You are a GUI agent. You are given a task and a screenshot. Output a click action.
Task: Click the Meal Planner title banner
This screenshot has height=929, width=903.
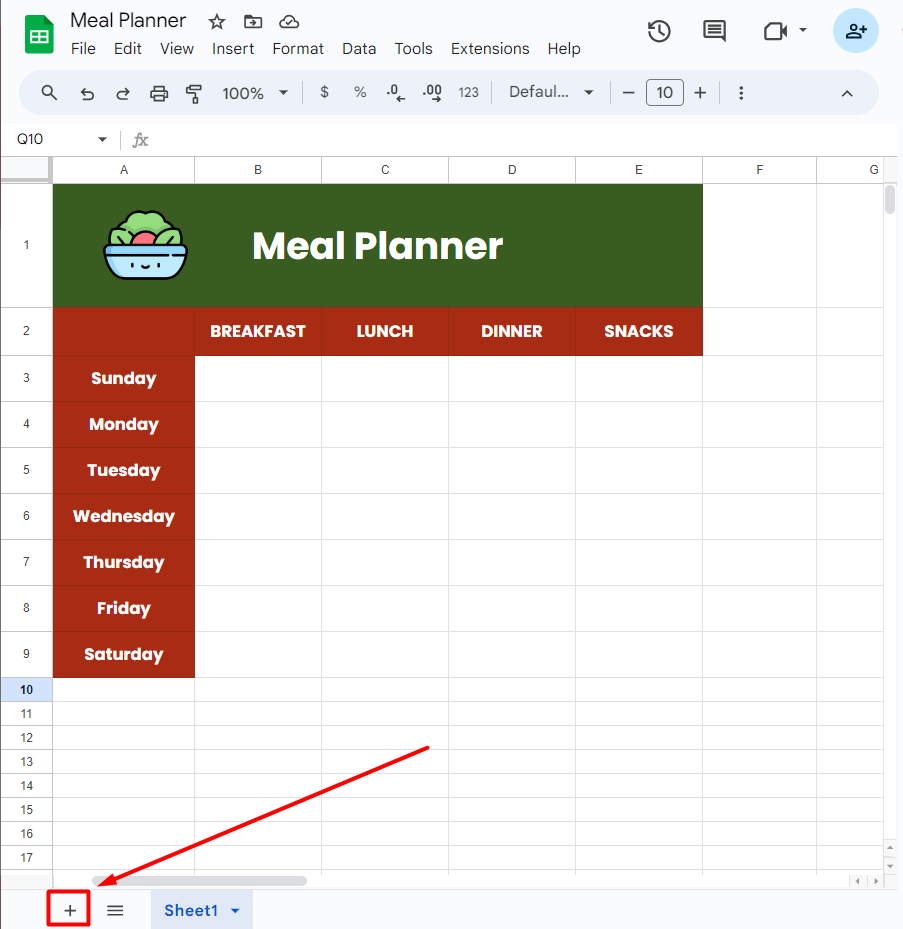378,245
